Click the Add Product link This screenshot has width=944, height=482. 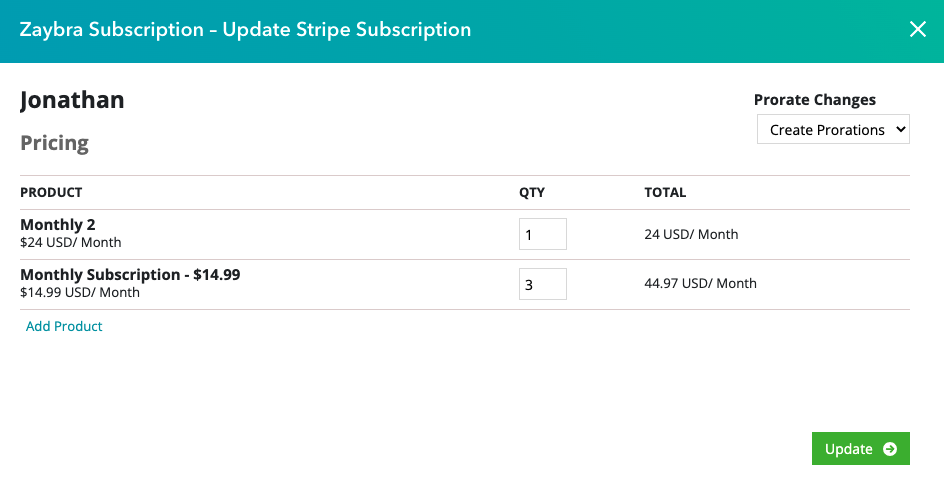[64, 326]
